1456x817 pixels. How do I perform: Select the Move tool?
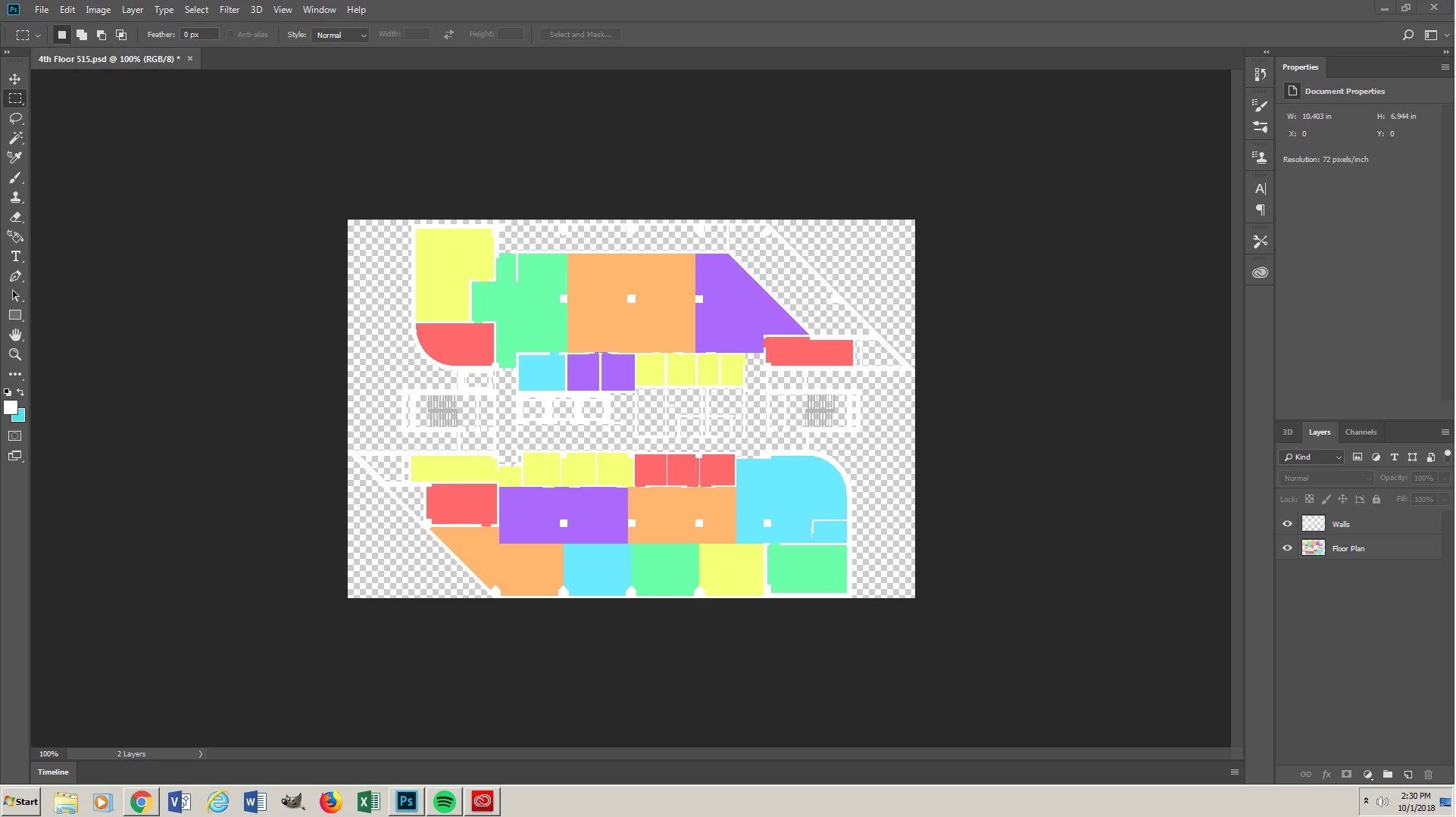pos(15,79)
